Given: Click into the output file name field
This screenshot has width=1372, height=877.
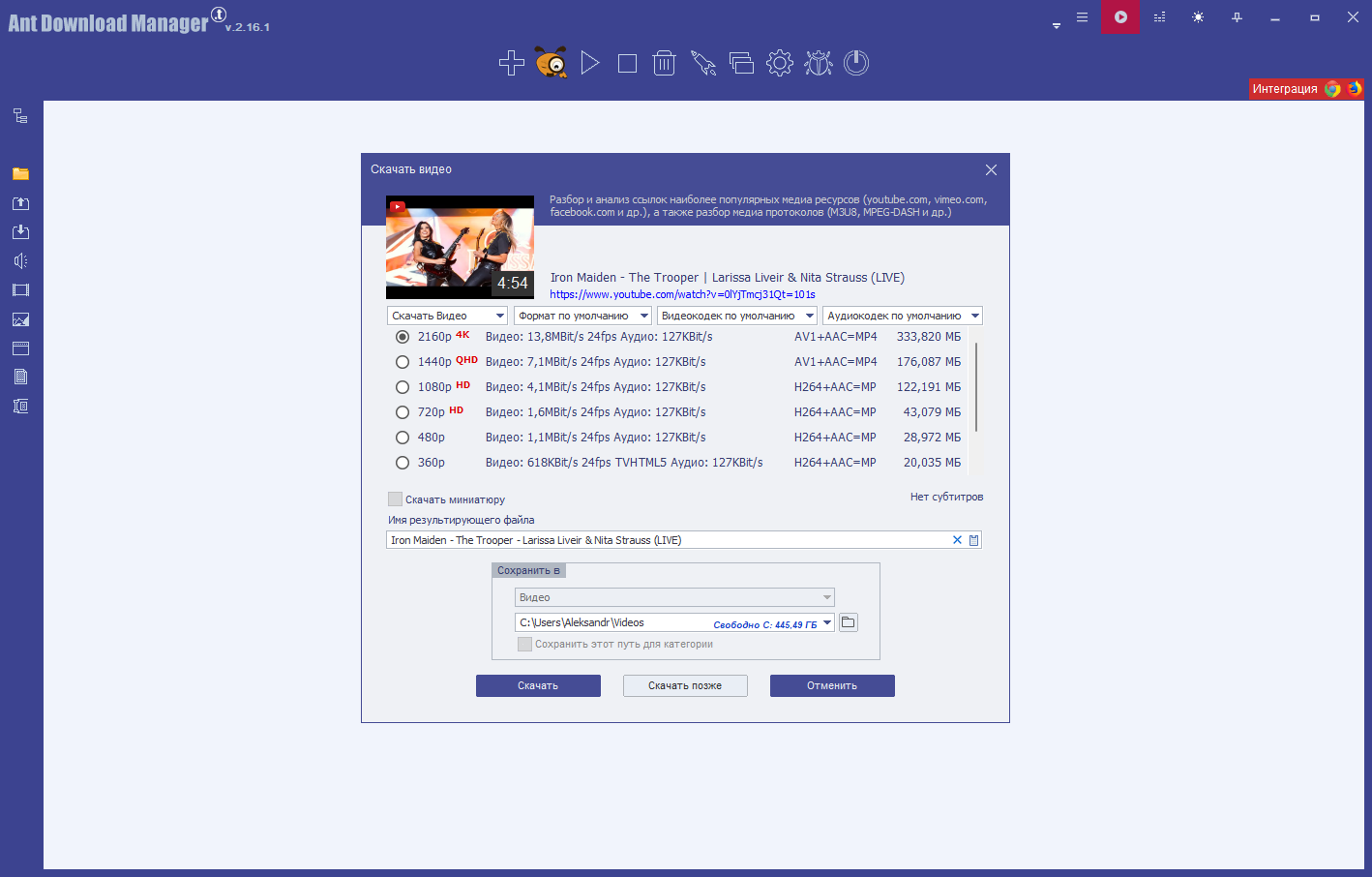Looking at the screenshot, I should pyautogui.click(x=668, y=540).
